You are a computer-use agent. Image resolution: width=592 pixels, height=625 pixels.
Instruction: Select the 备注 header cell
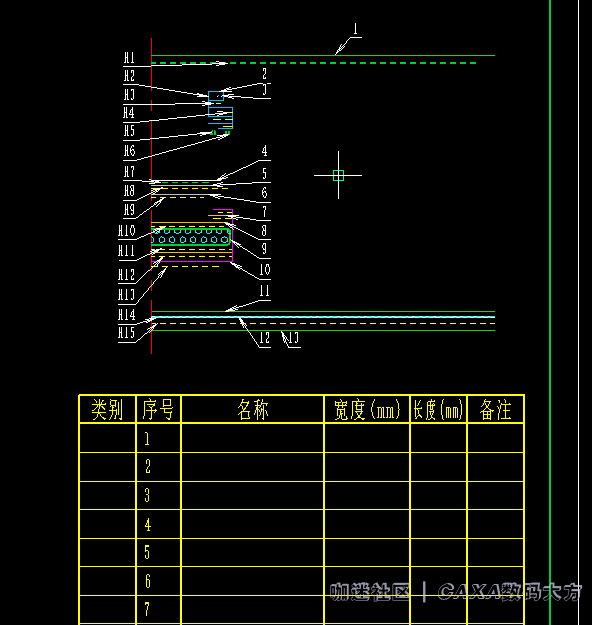click(x=496, y=409)
